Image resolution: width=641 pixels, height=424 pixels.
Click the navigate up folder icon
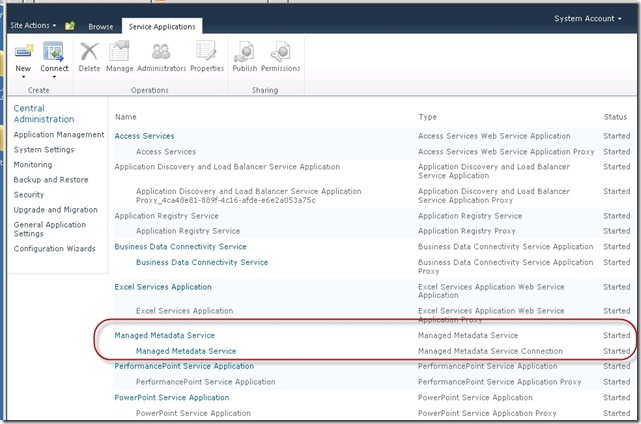pyautogui.click(x=70, y=25)
